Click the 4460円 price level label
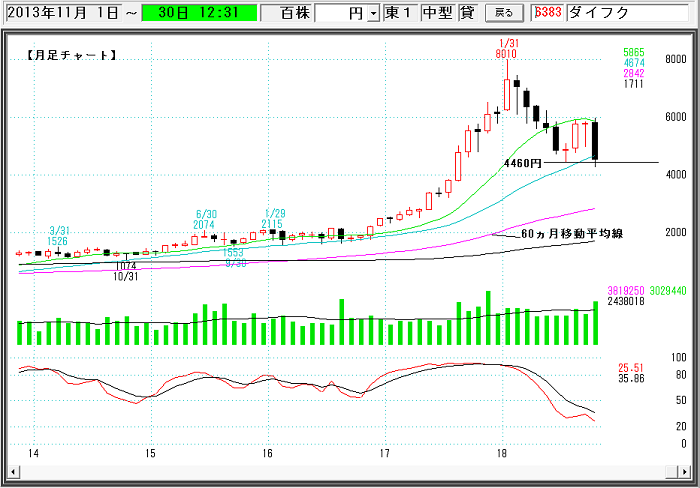This screenshot has width=700, height=488. tap(523, 163)
